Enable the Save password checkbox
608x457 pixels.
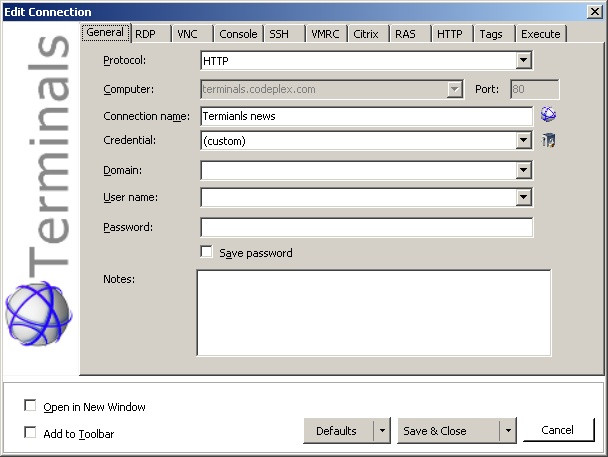pyautogui.click(x=206, y=252)
